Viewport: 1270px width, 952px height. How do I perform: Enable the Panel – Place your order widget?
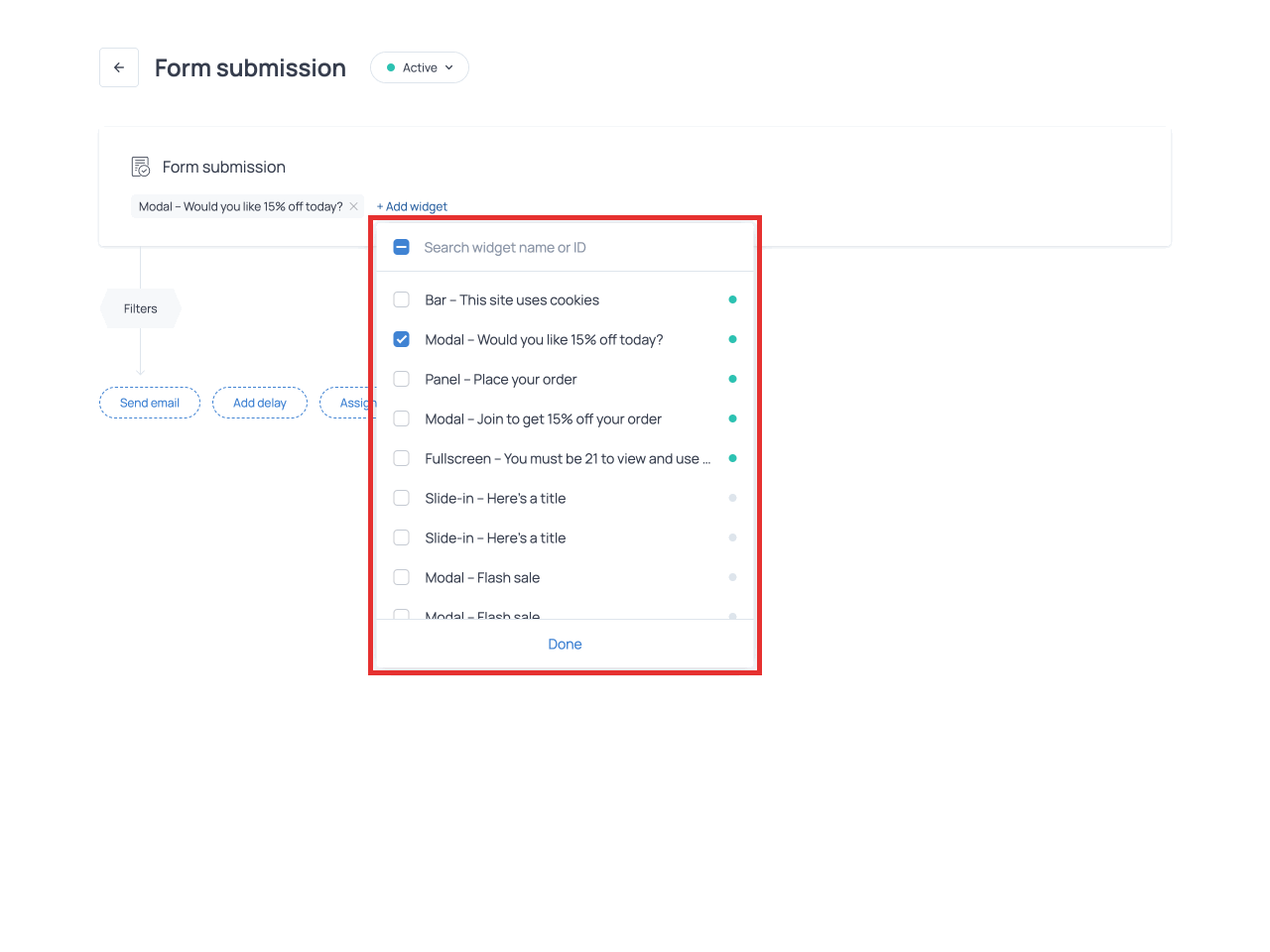(x=401, y=378)
